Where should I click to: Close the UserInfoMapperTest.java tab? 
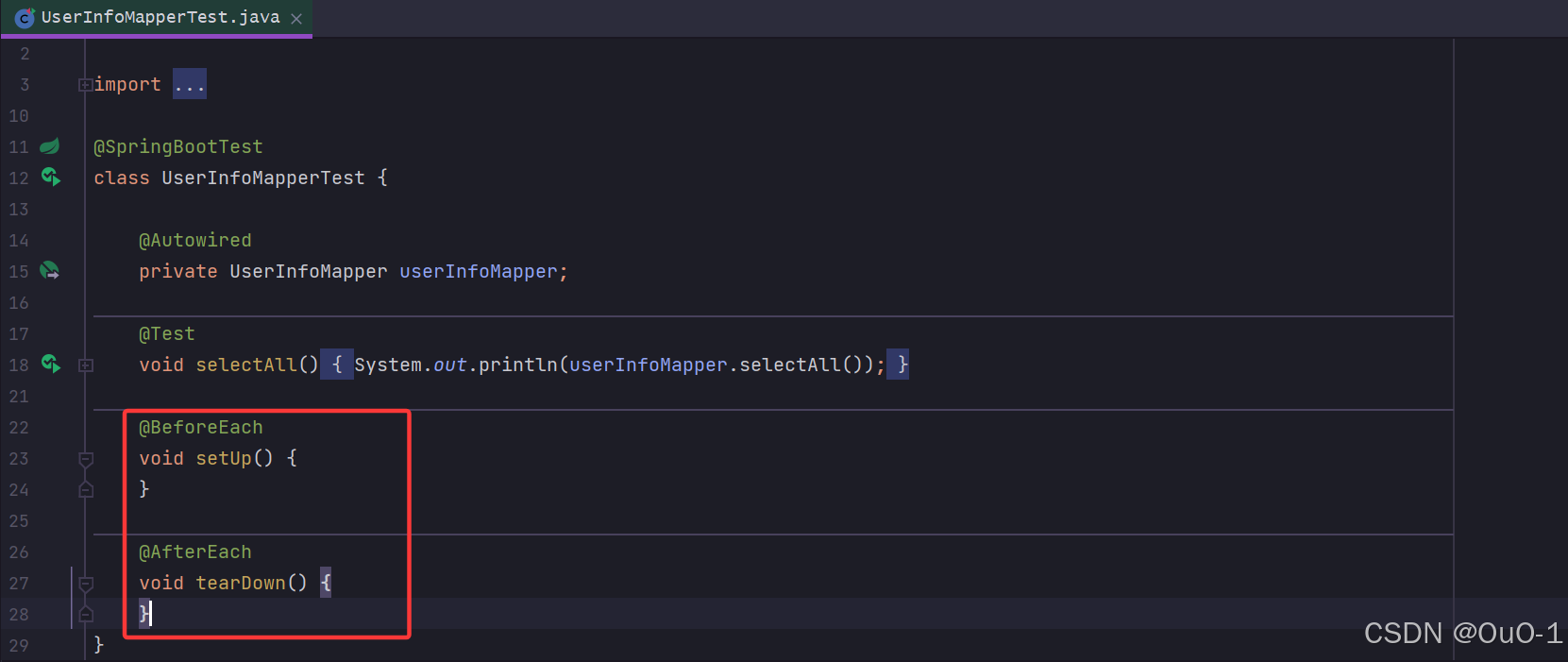click(296, 18)
